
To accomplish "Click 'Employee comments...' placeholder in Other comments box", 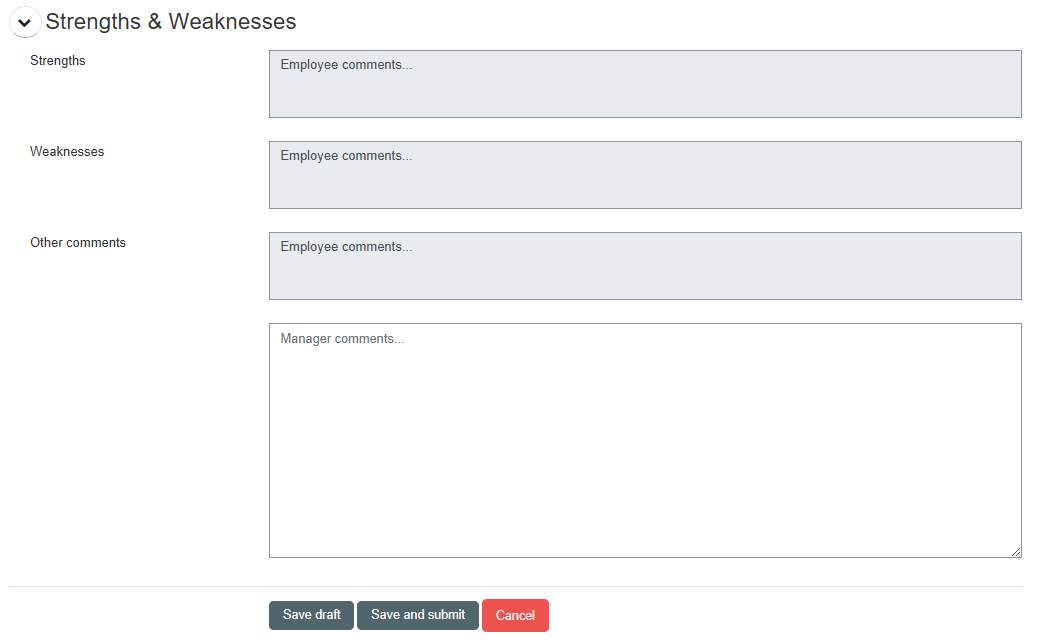I will pos(346,247).
